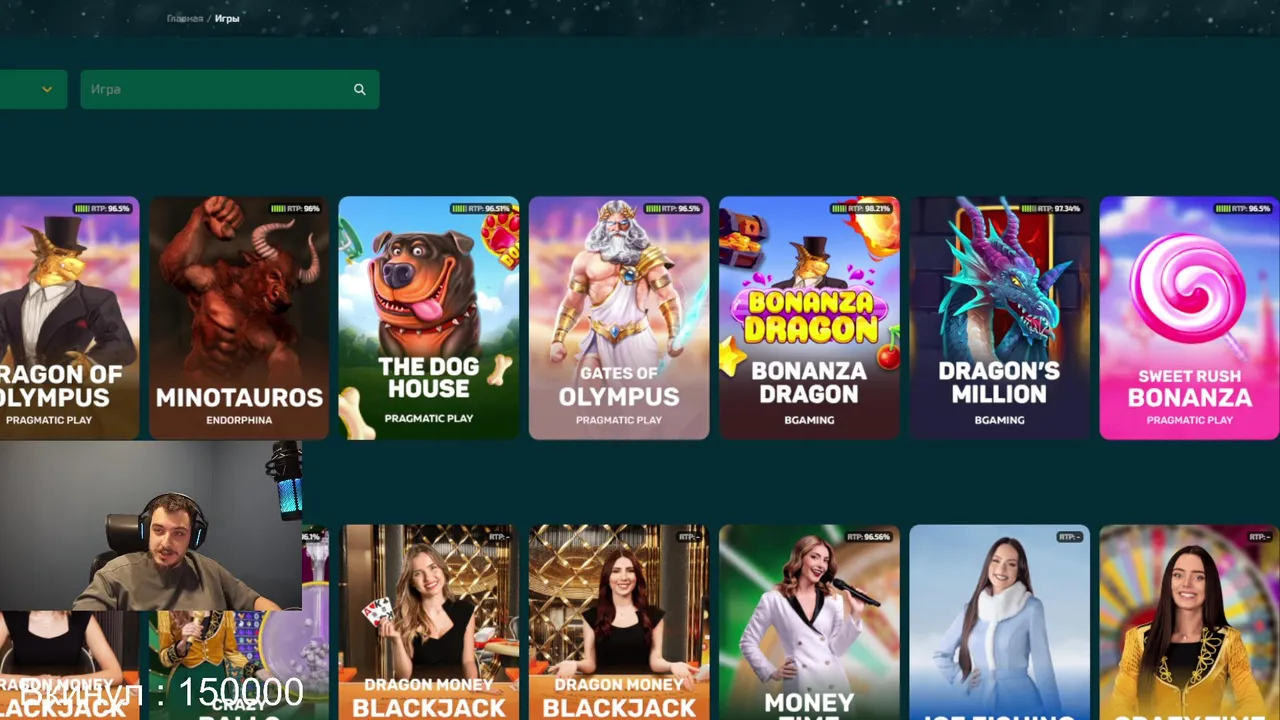Open the Crazy Time wheel game card
1280x720 pixels.
(x=1189, y=622)
